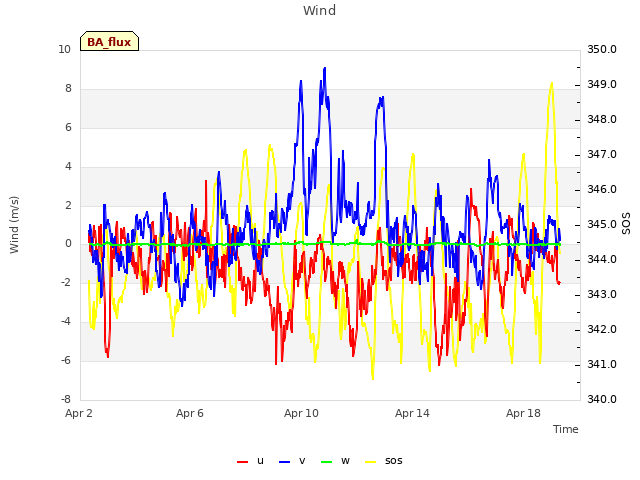
Task: Toggle the v series in legend
Action: (x=292, y=461)
